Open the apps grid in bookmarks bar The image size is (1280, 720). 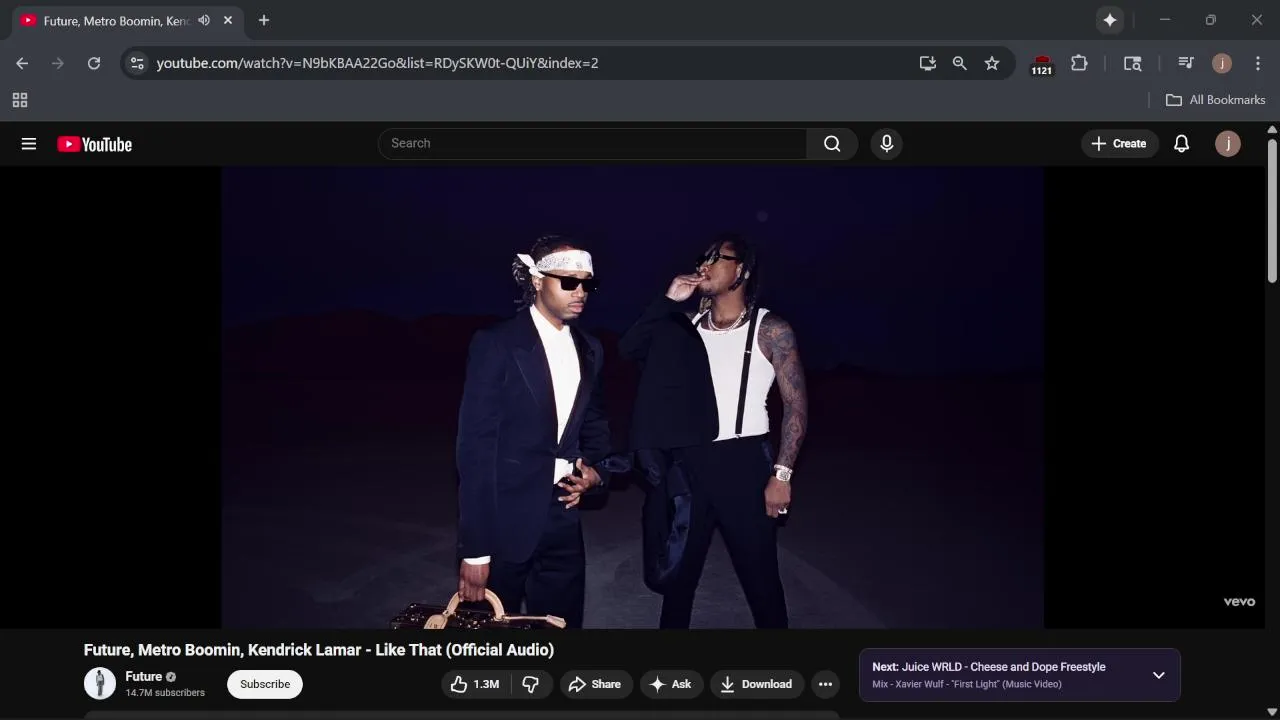20,100
